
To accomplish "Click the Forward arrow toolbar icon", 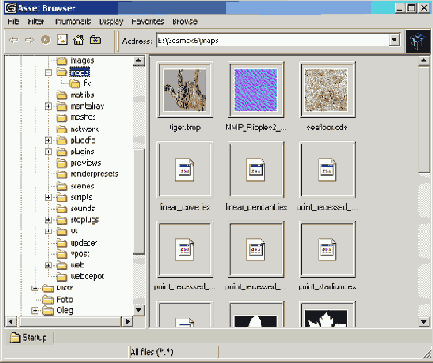I will pos(30,40).
